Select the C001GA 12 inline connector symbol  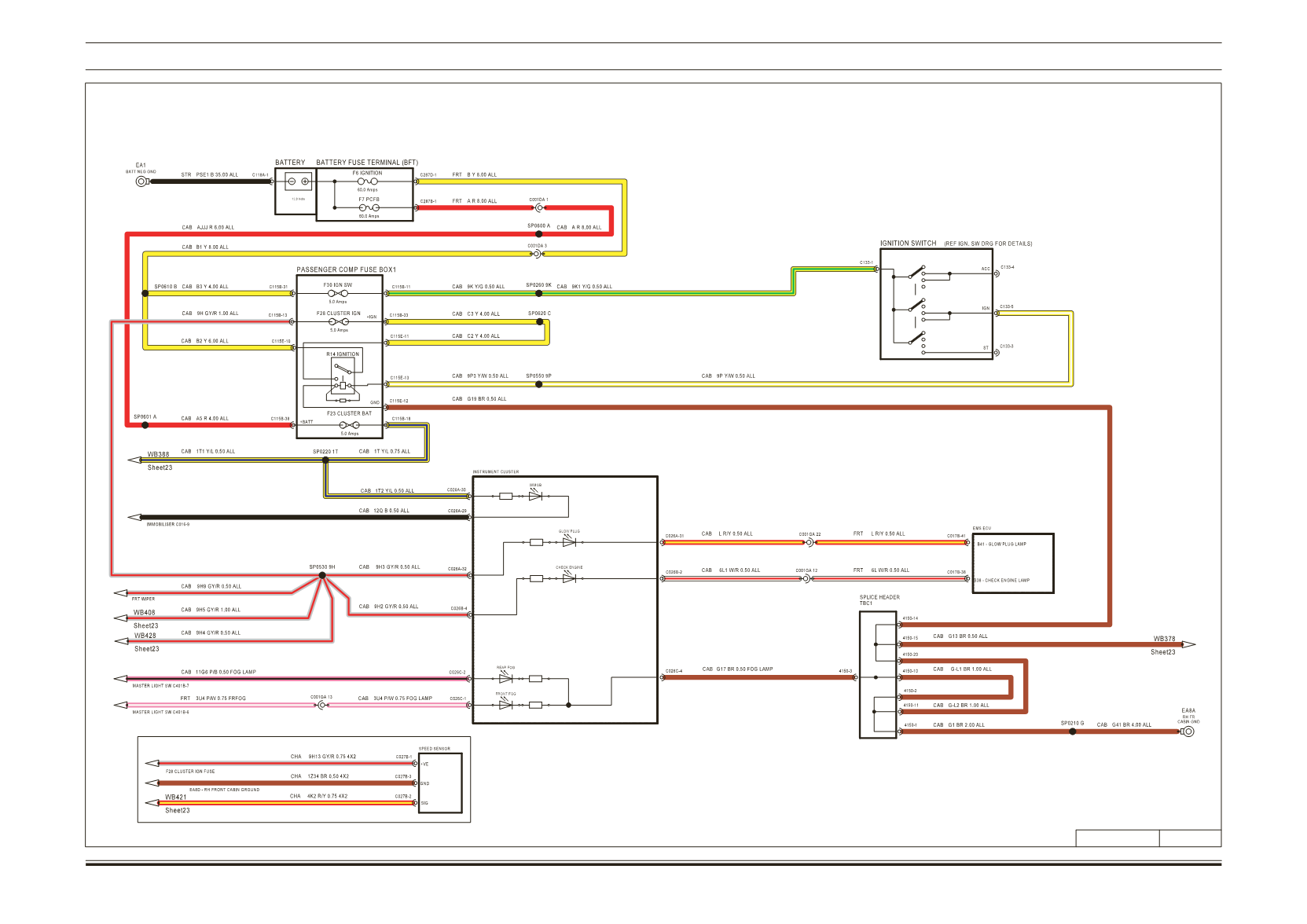point(806,578)
